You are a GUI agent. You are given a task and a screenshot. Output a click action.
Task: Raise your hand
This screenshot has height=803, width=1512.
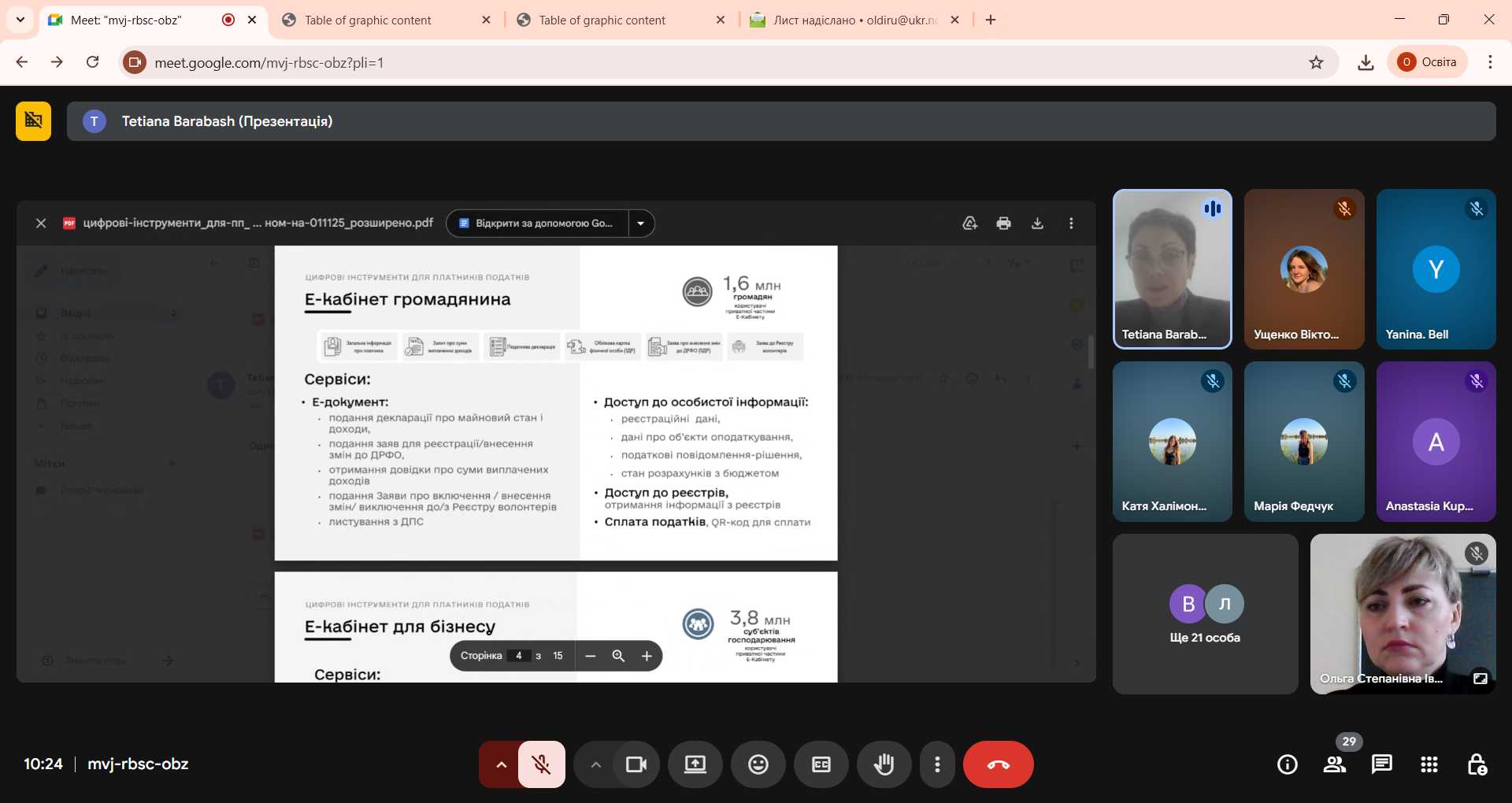tap(884, 764)
